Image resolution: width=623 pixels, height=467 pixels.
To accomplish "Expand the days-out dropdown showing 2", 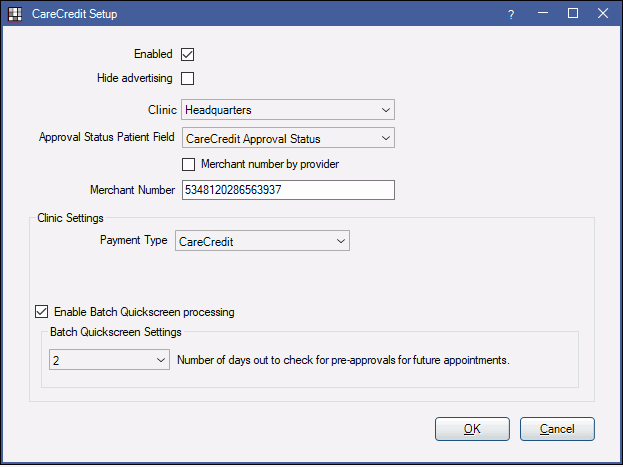I will (x=109, y=360).
